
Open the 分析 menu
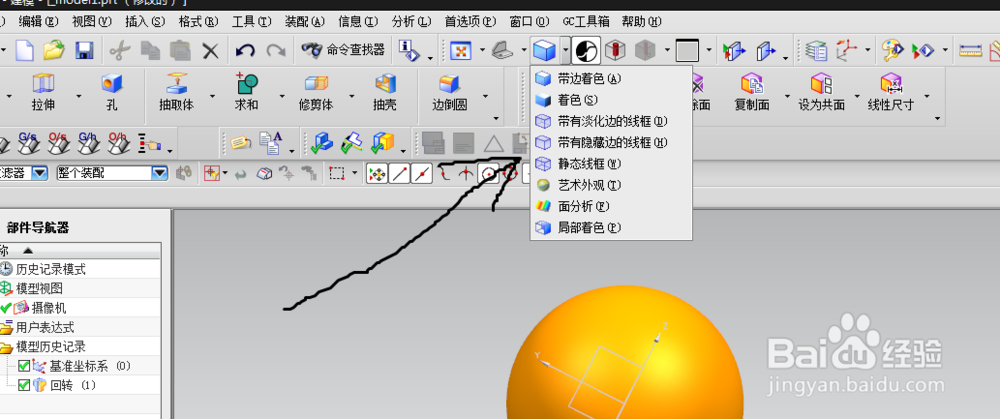[412, 22]
